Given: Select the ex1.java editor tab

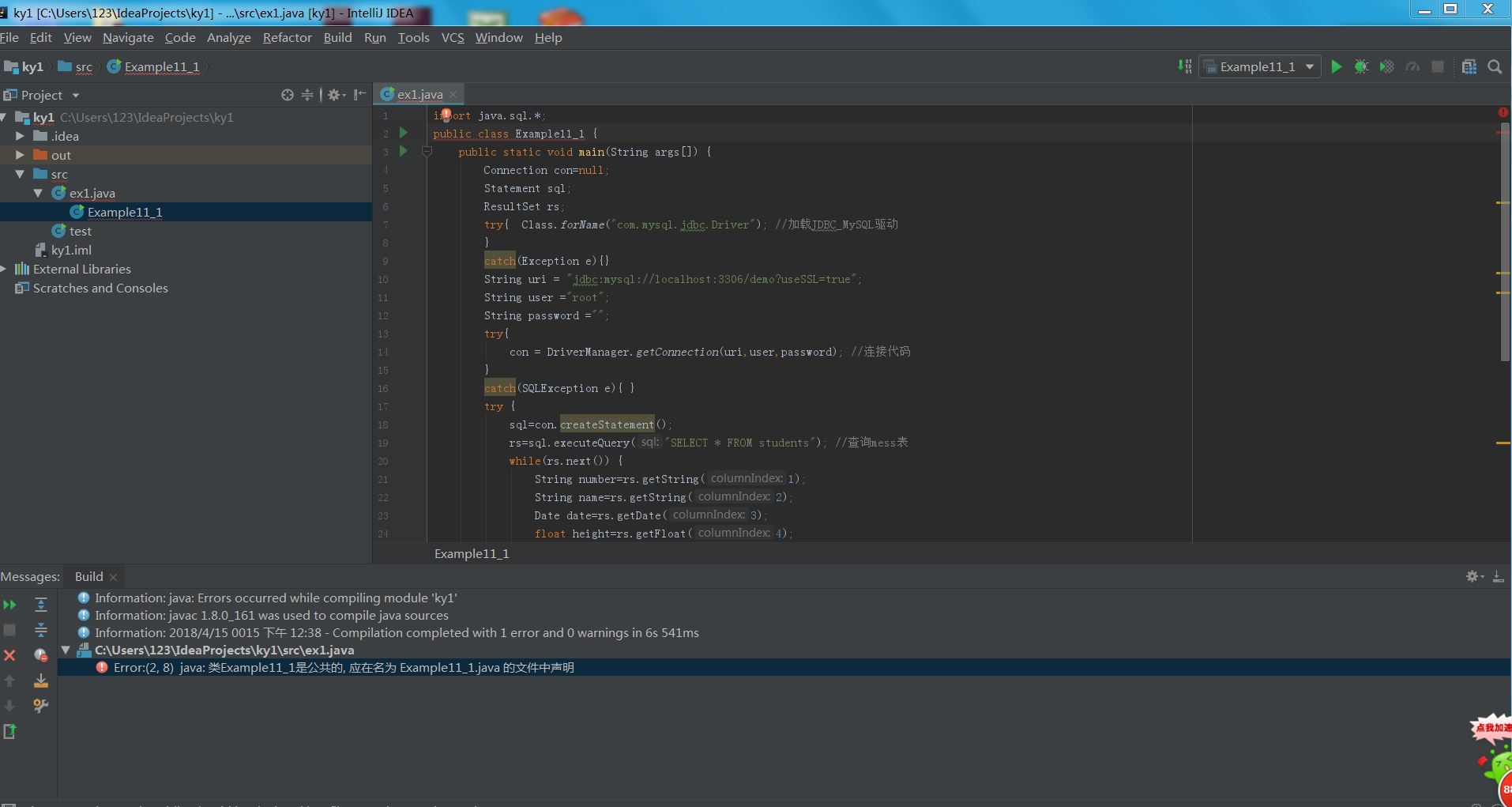Looking at the screenshot, I should pyautogui.click(x=419, y=94).
